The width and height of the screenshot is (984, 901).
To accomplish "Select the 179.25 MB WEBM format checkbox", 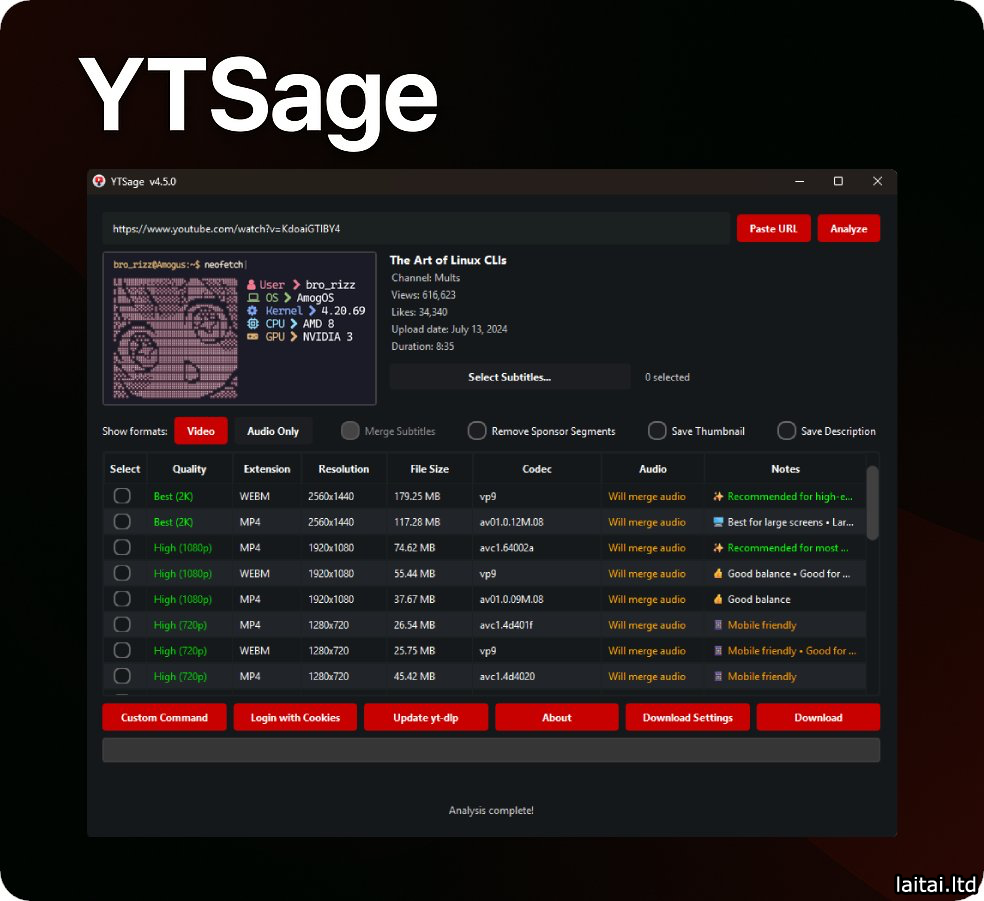I will [122, 496].
